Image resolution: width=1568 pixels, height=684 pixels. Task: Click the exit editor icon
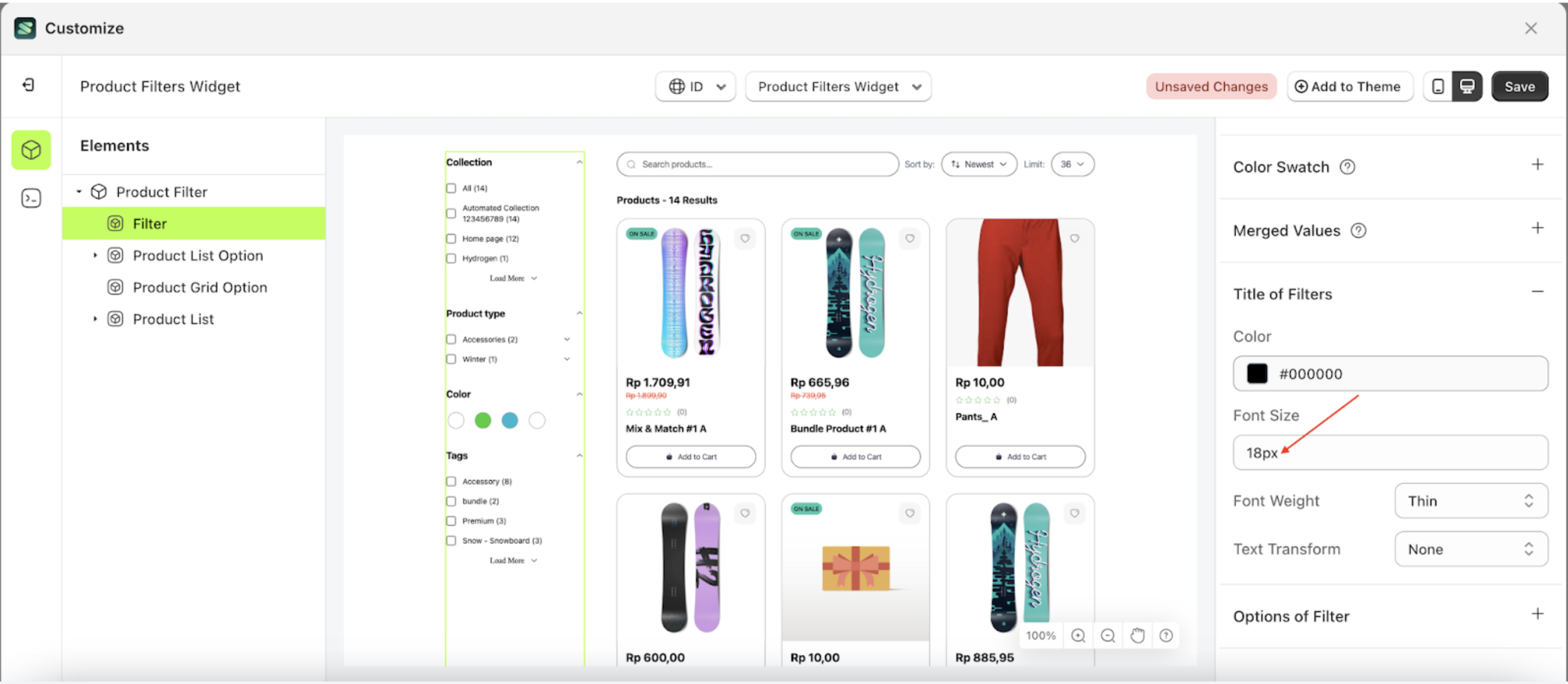28,85
